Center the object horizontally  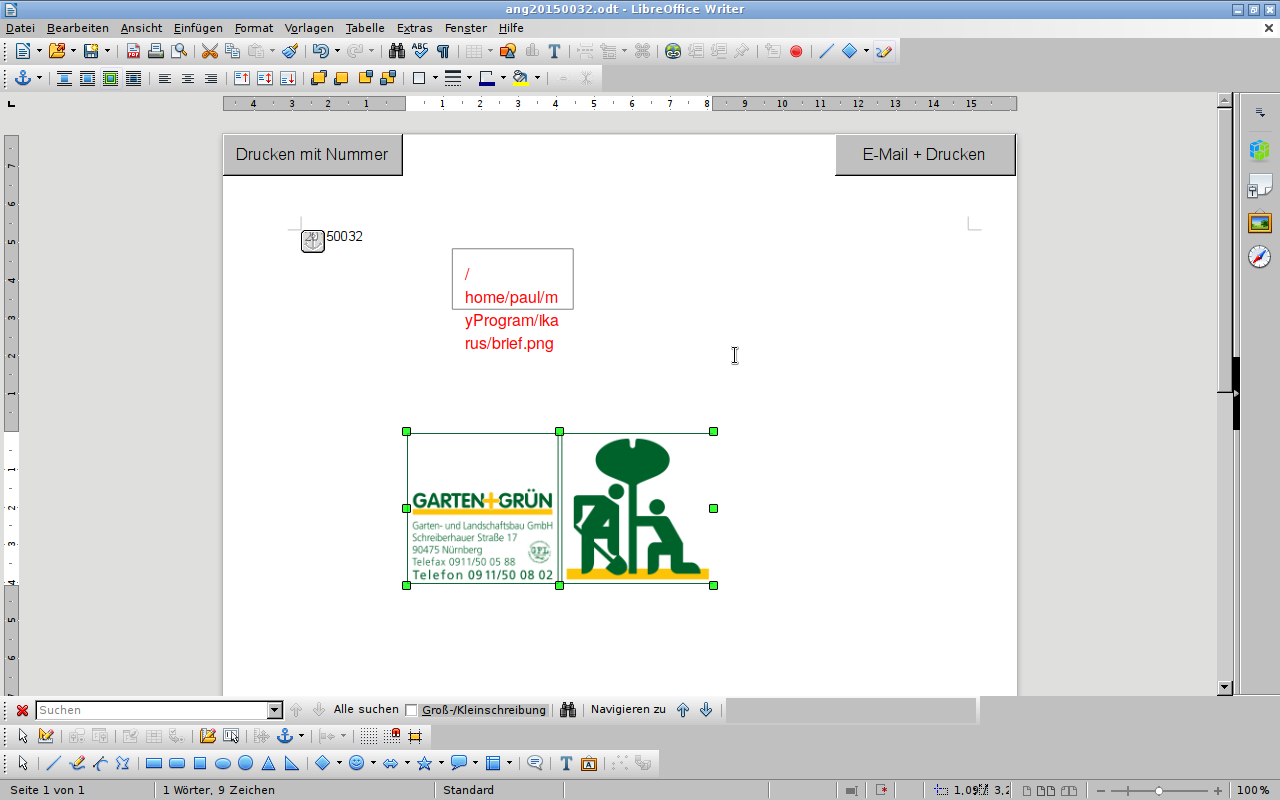pos(188,78)
